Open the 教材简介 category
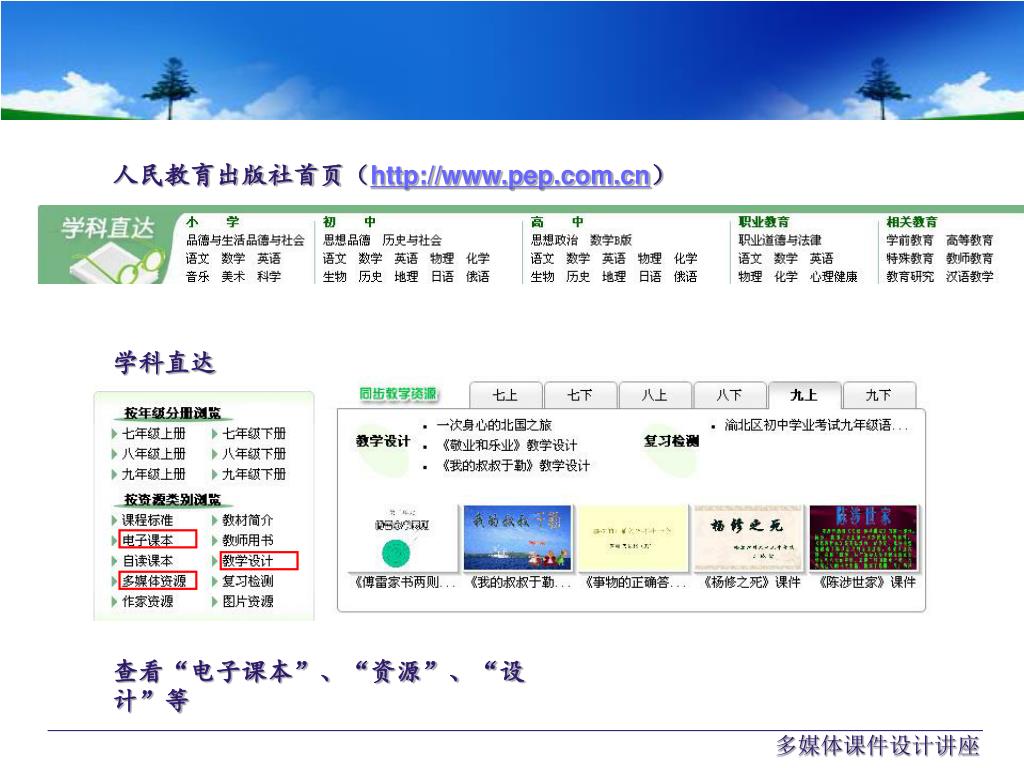This screenshot has height=768, width=1024. tap(248, 520)
